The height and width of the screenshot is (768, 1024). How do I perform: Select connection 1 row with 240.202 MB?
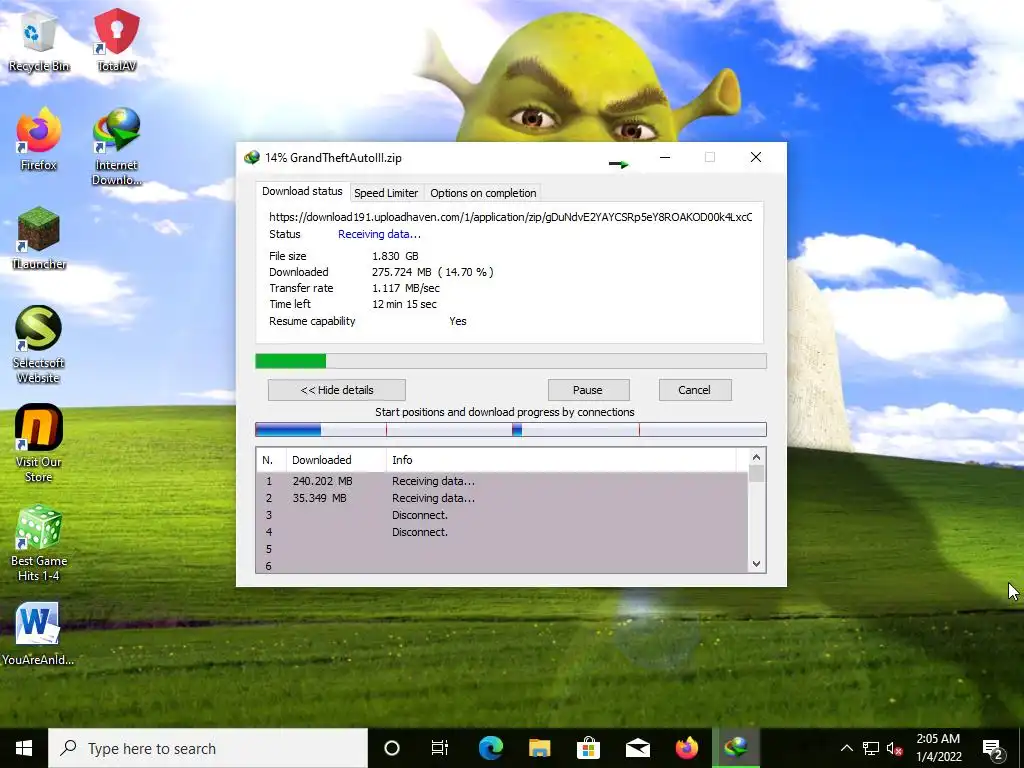pos(502,481)
